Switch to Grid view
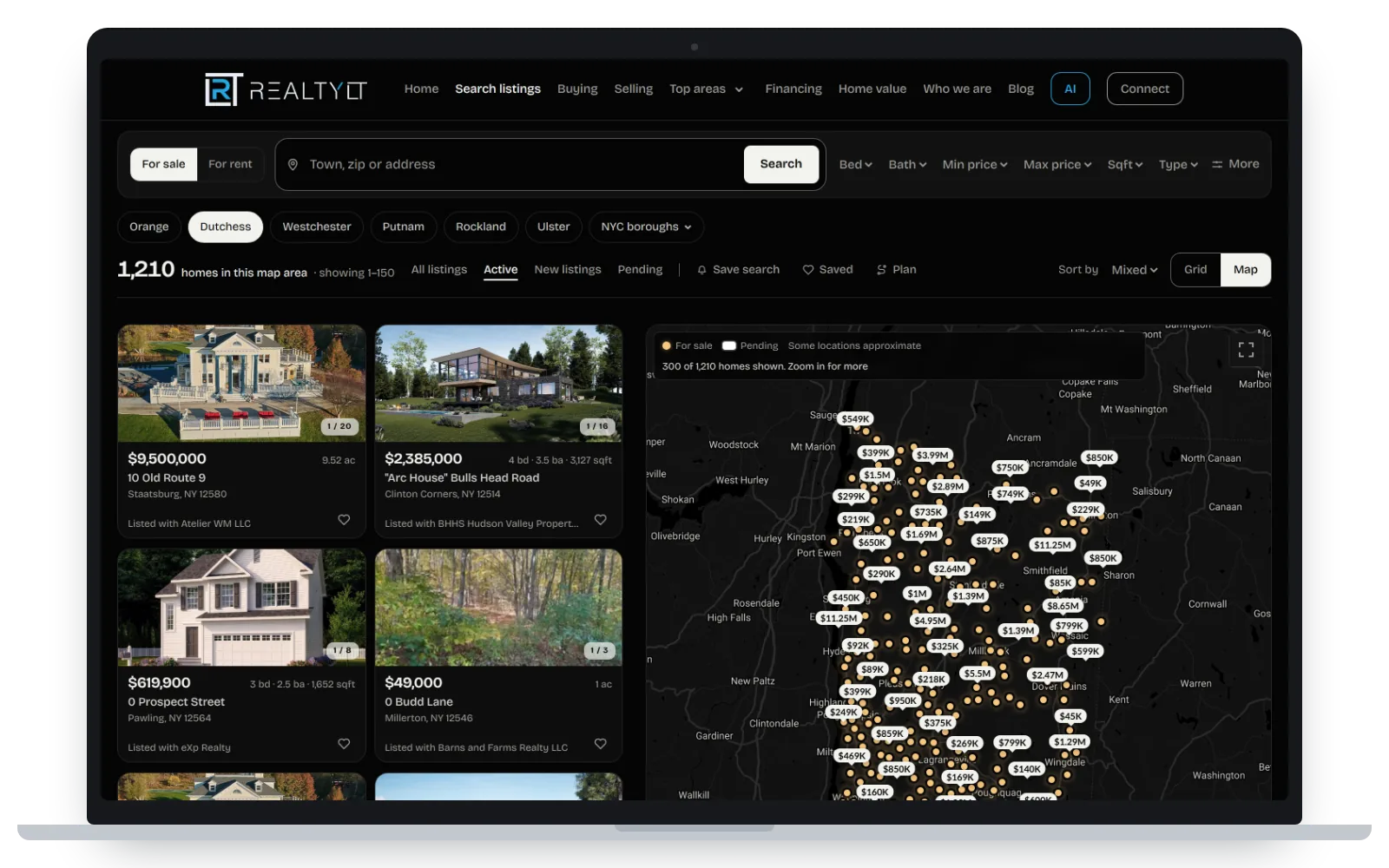 pos(1195,270)
